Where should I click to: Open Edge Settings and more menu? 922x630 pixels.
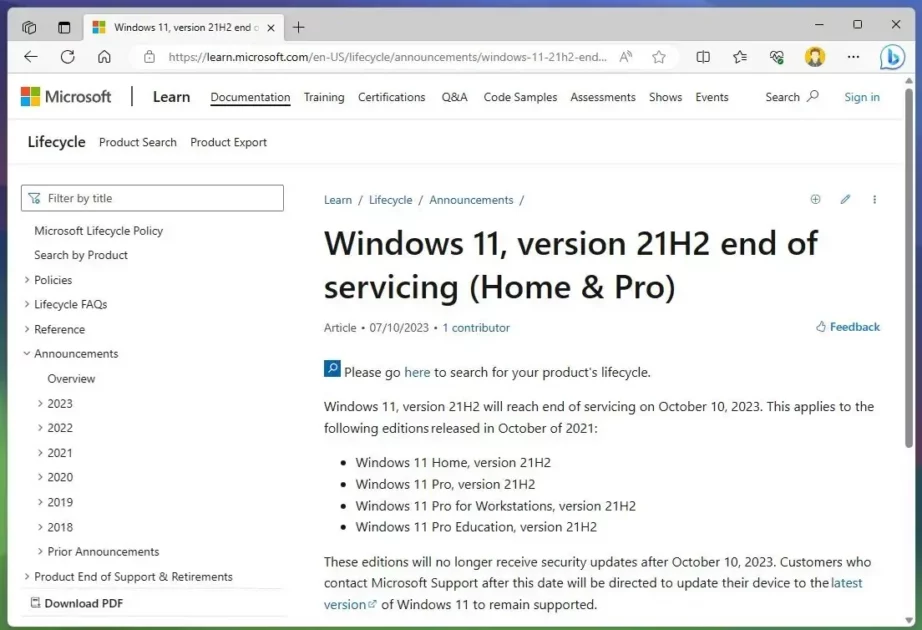coord(853,57)
